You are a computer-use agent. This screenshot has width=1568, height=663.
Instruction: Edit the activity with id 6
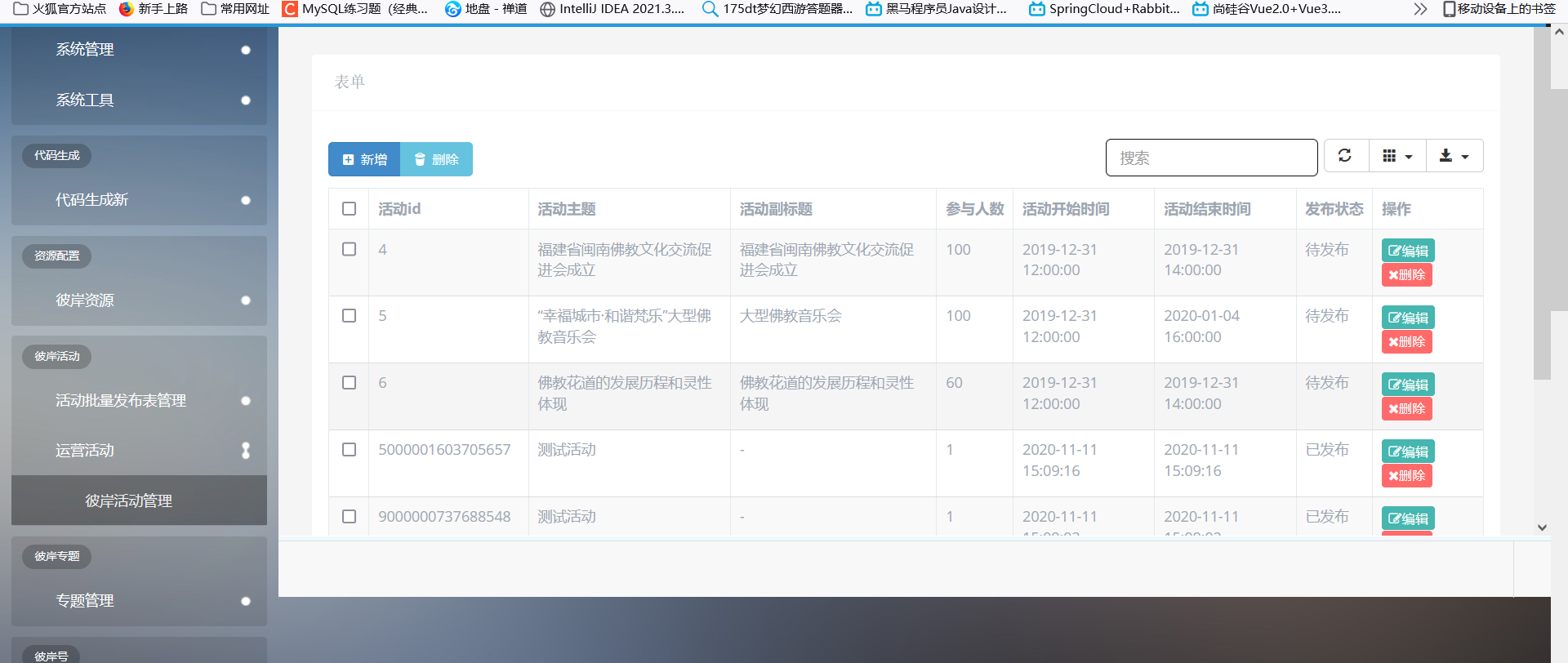click(x=1408, y=385)
